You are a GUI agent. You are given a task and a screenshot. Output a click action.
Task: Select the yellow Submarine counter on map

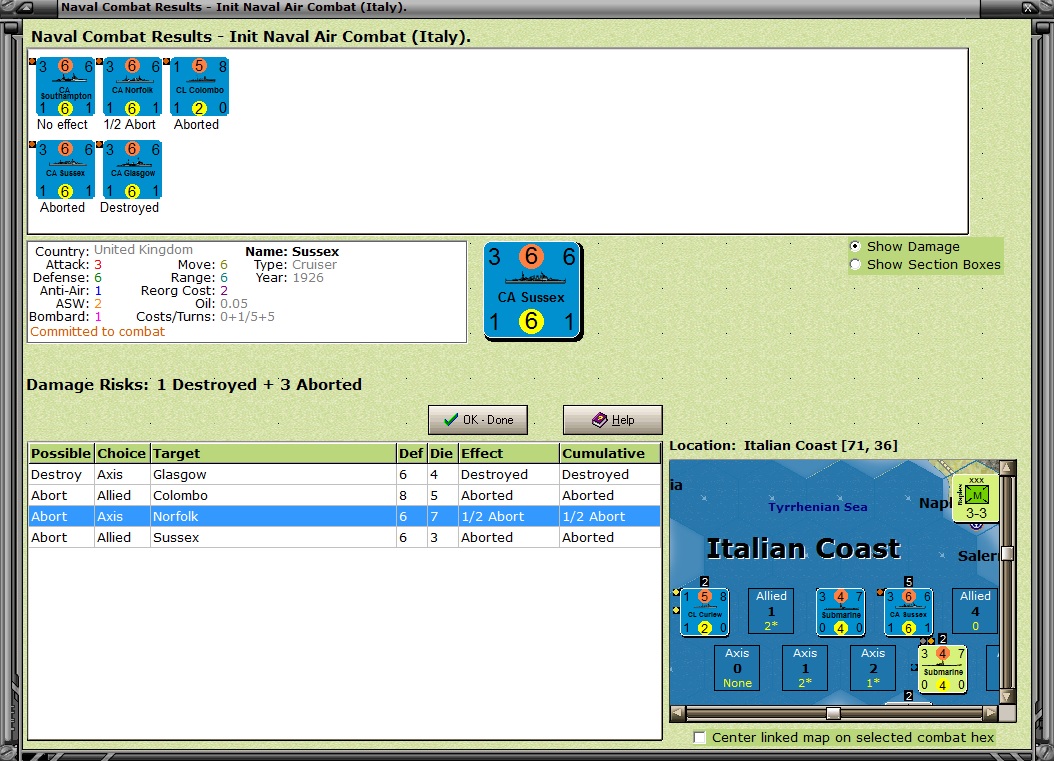[943, 670]
